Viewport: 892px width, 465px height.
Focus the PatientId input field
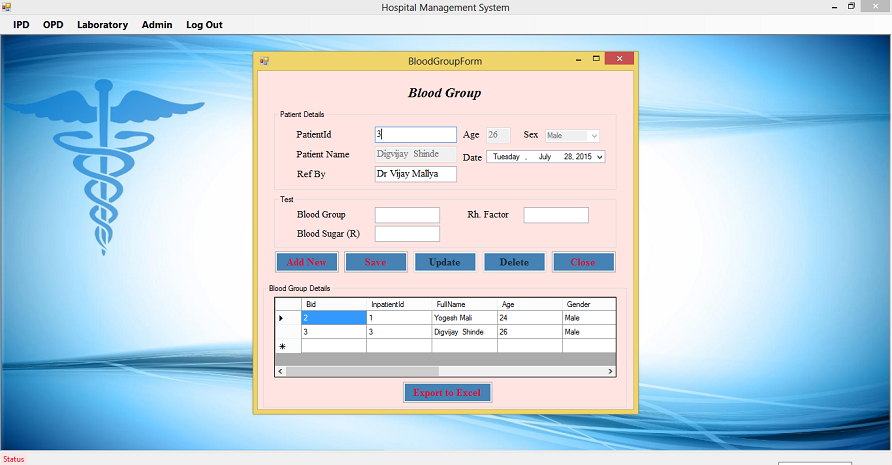pos(416,134)
